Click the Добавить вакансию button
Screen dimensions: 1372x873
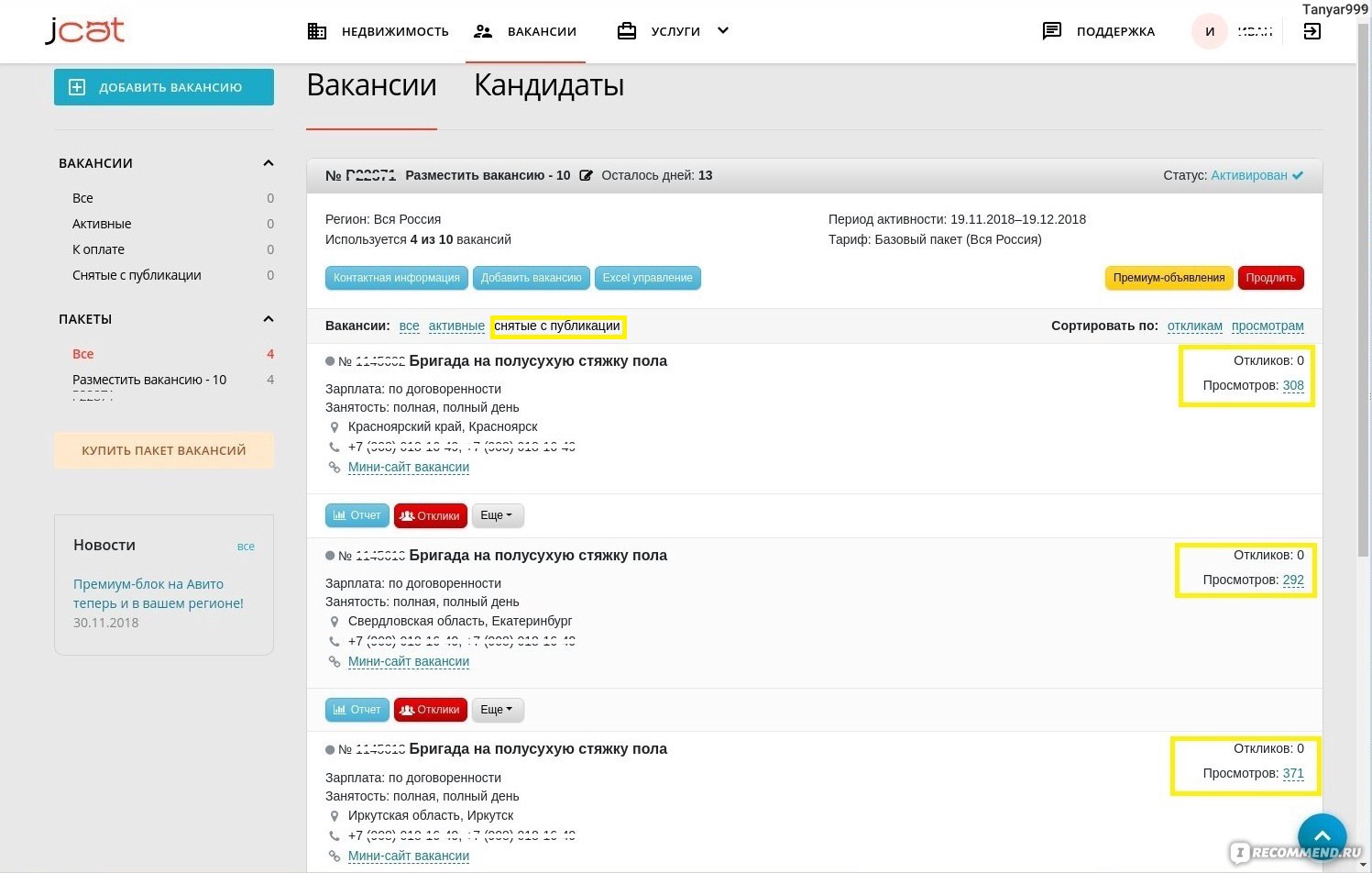tap(164, 87)
